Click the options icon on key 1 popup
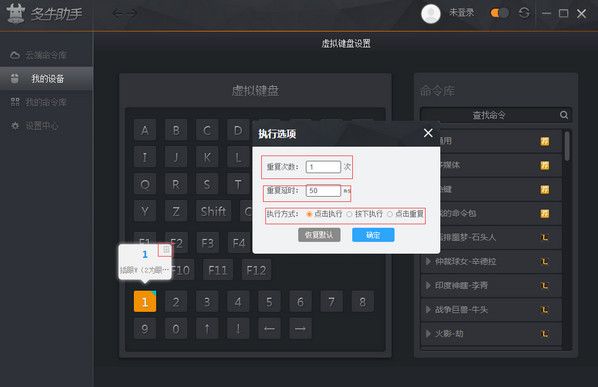Image resolution: width=598 pixels, height=387 pixels. (166, 250)
